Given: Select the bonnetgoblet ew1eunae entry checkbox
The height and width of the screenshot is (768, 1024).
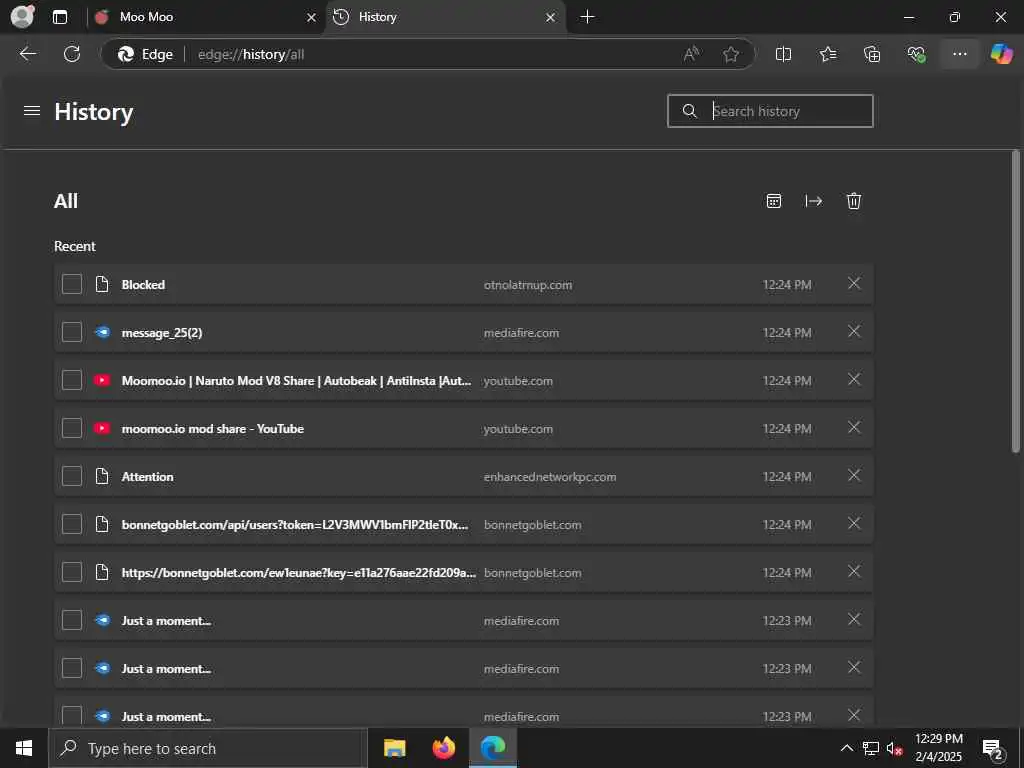Looking at the screenshot, I should click(72, 572).
